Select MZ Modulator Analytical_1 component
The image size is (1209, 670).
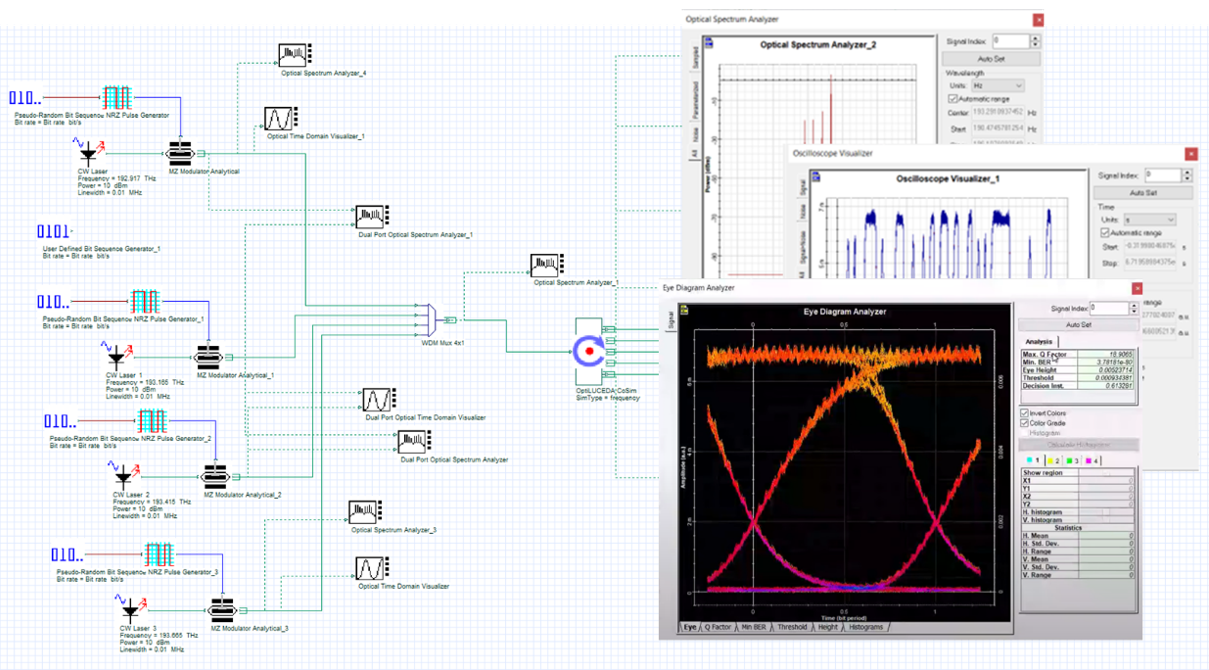click(208, 358)
